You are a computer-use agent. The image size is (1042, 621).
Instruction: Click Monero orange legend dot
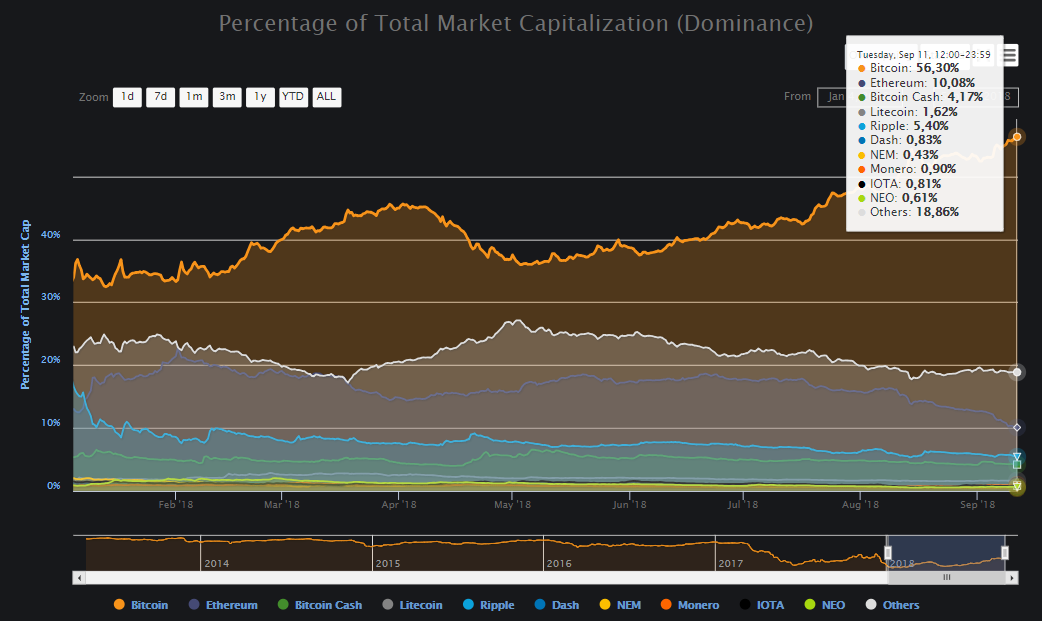[x=667, y=605]
